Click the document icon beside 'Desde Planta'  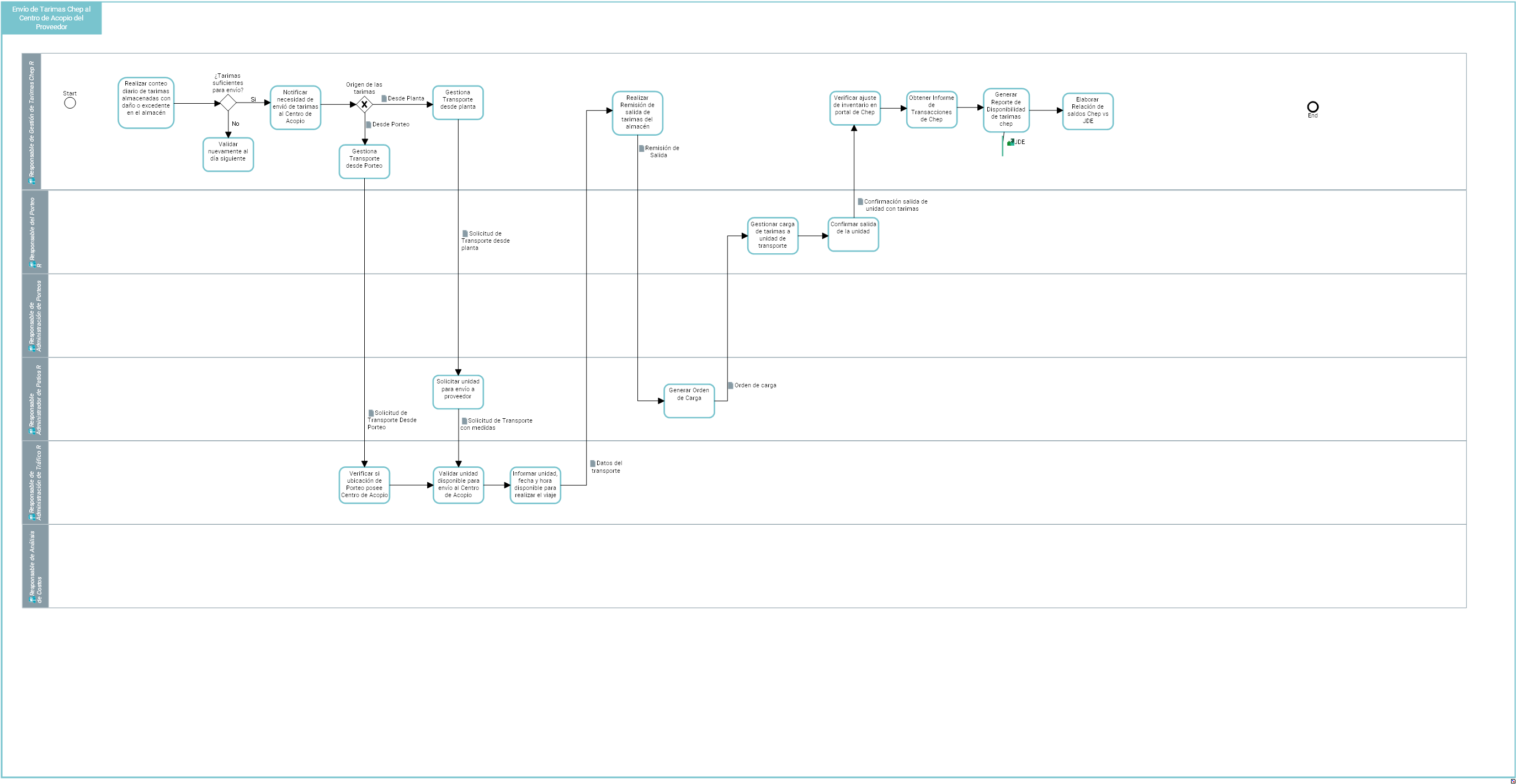[x=384, y=99]
